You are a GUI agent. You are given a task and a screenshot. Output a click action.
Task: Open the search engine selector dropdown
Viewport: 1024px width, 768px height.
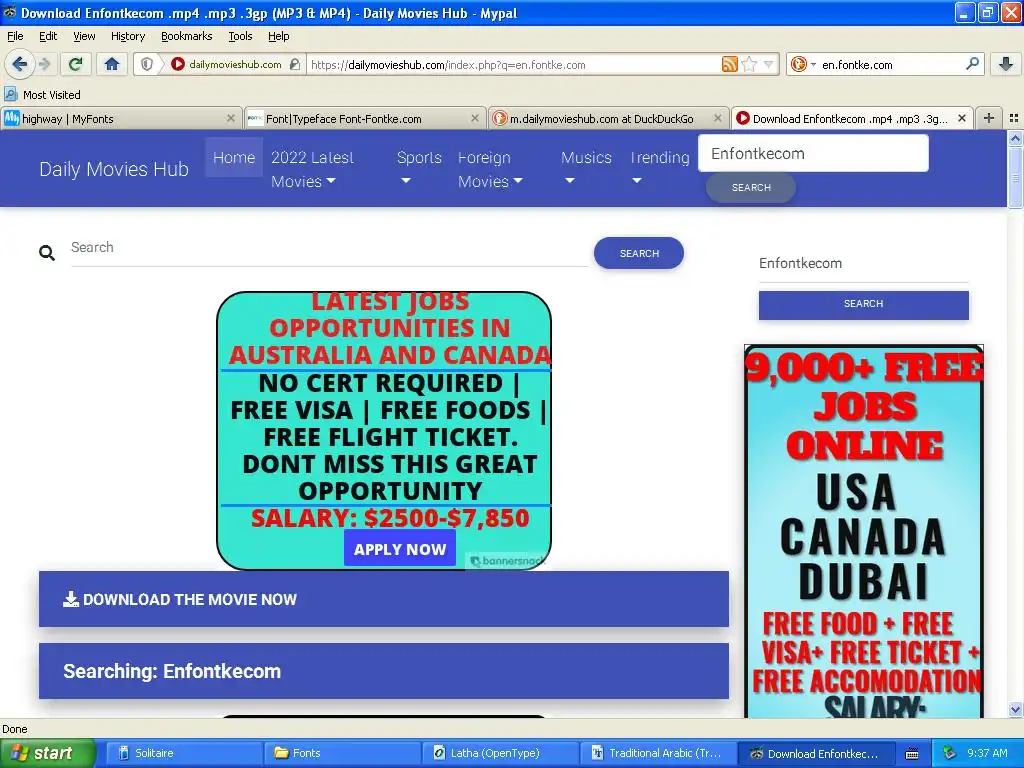(x=803, y=64)
